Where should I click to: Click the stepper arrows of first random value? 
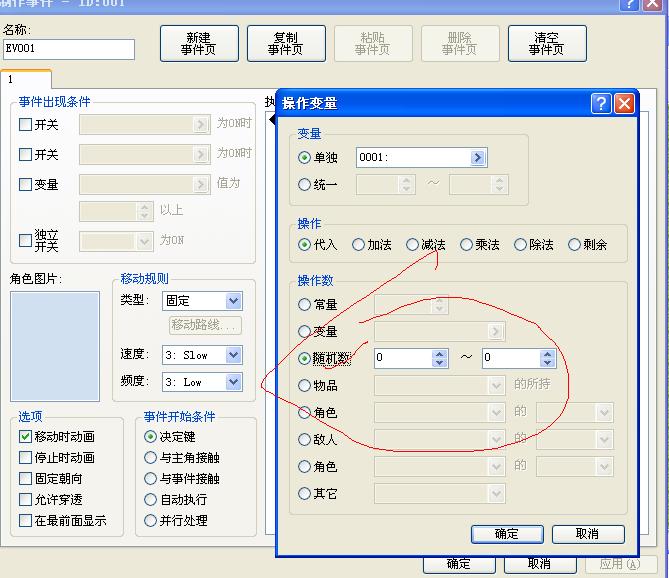pos(440,358)
